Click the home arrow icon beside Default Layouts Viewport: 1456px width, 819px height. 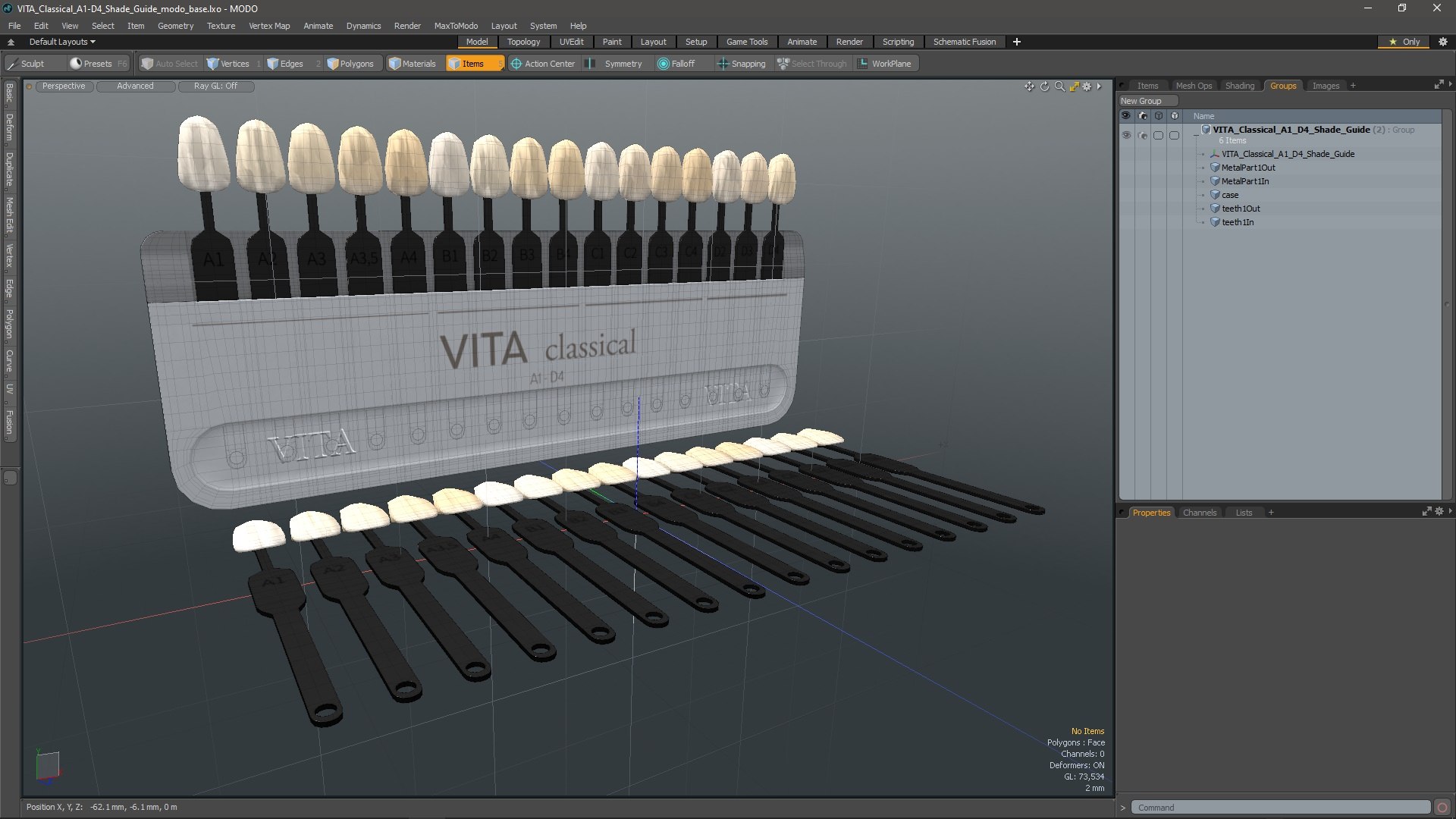coord(11,42)
